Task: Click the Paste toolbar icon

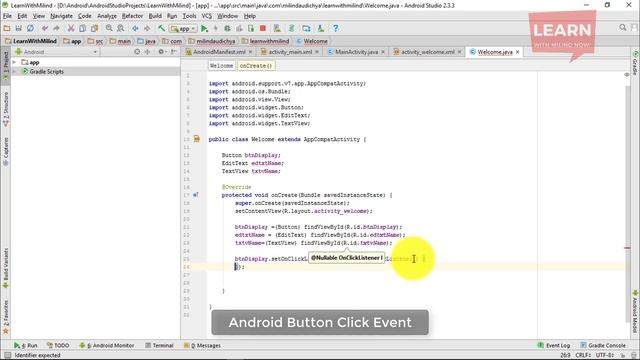Action: [x=94, y=28]
